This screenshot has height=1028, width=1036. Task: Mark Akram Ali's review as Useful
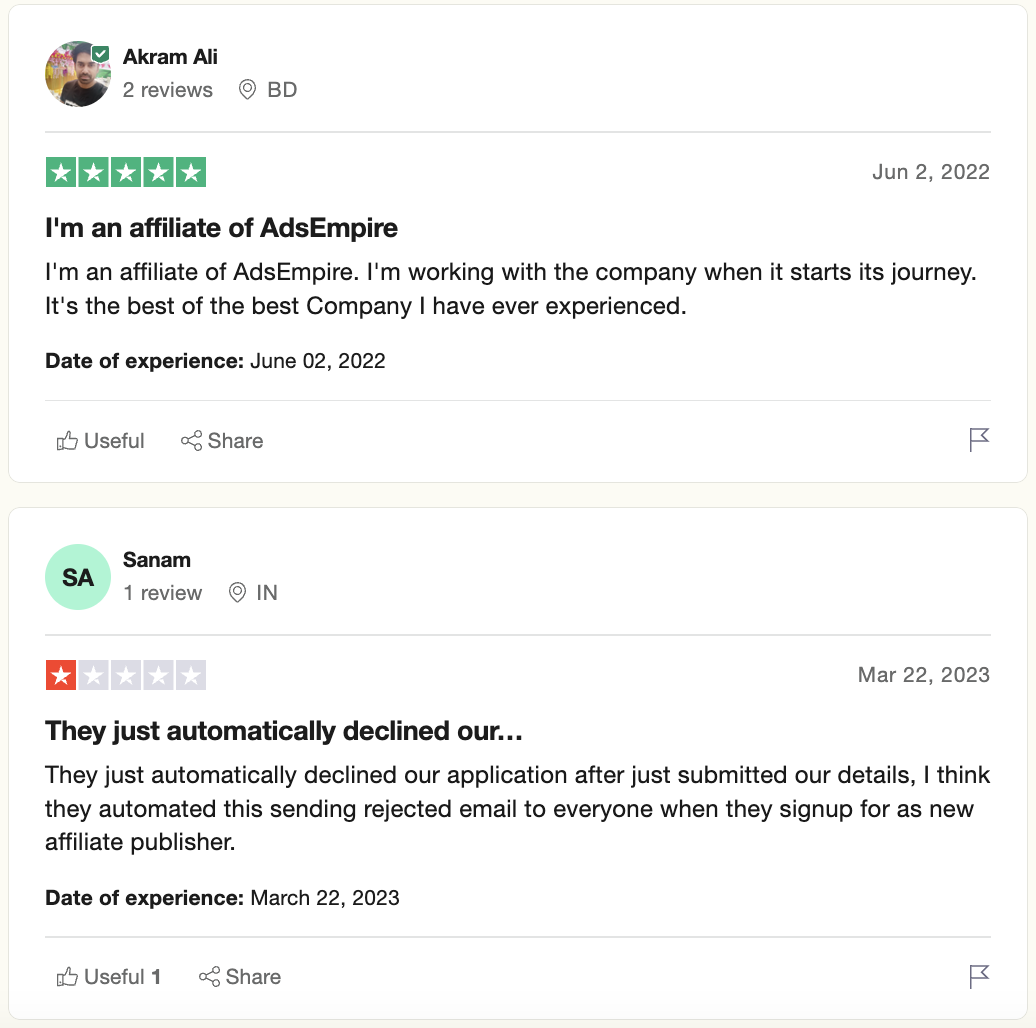[101, 441]
